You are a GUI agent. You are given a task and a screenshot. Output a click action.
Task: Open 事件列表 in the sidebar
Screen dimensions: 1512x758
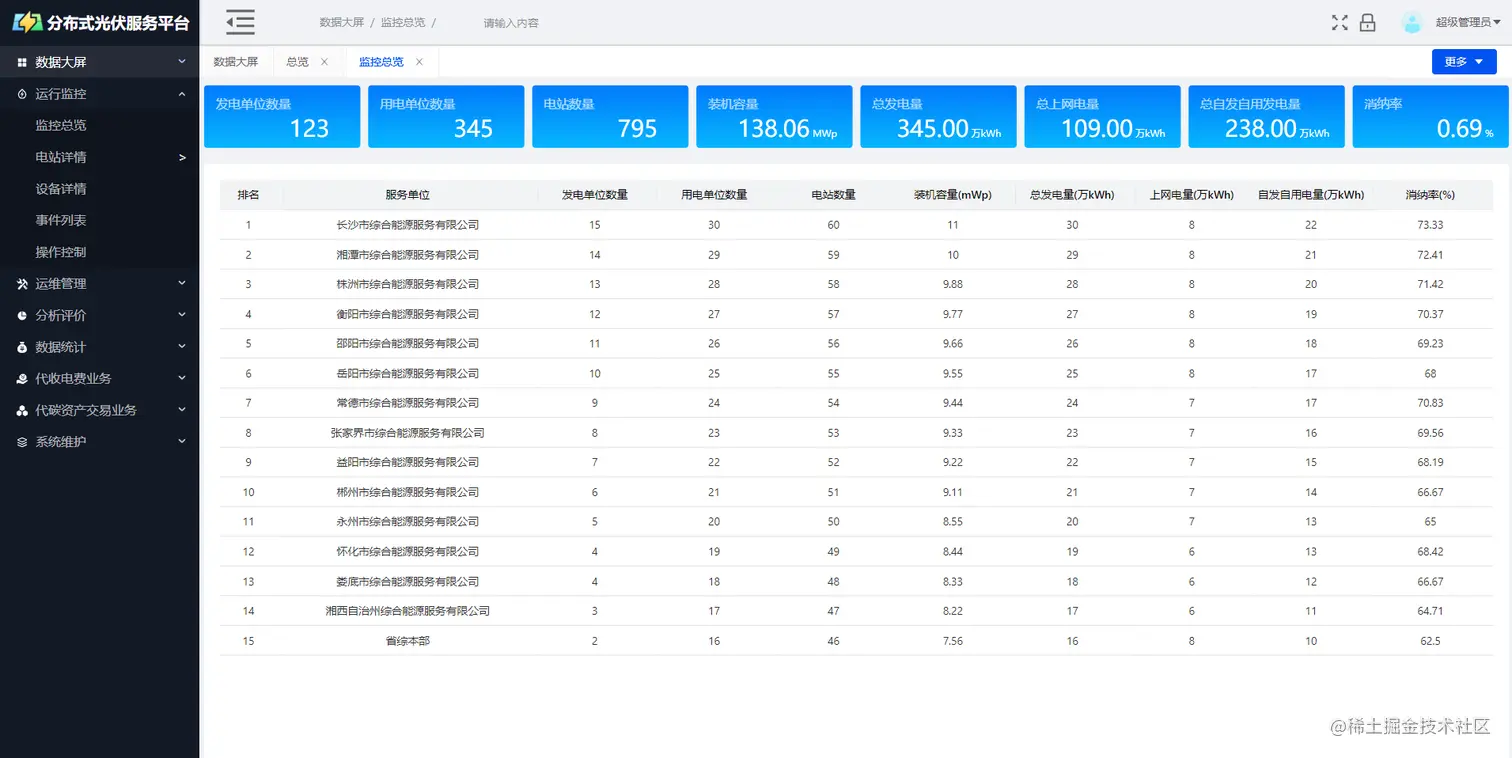[61, 220]
